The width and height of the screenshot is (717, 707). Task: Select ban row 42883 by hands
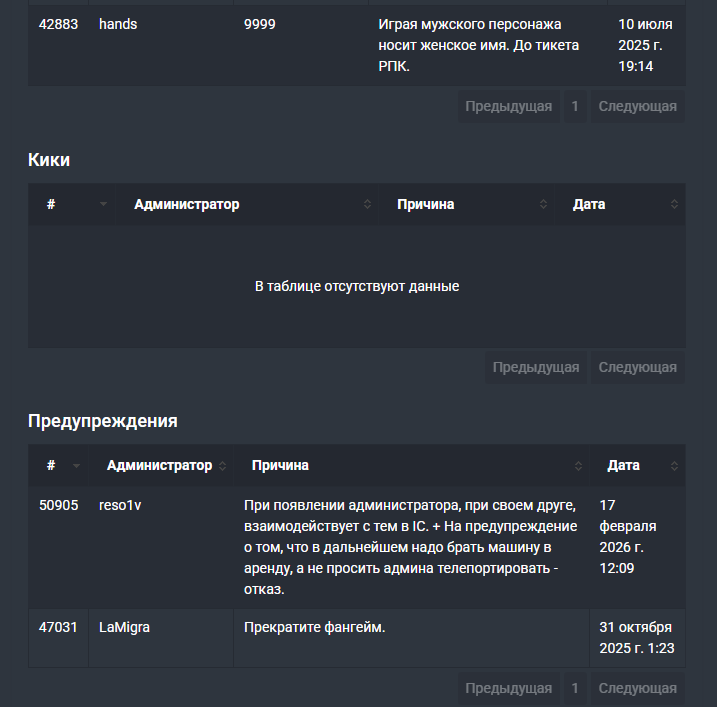[x=357, y=45]
